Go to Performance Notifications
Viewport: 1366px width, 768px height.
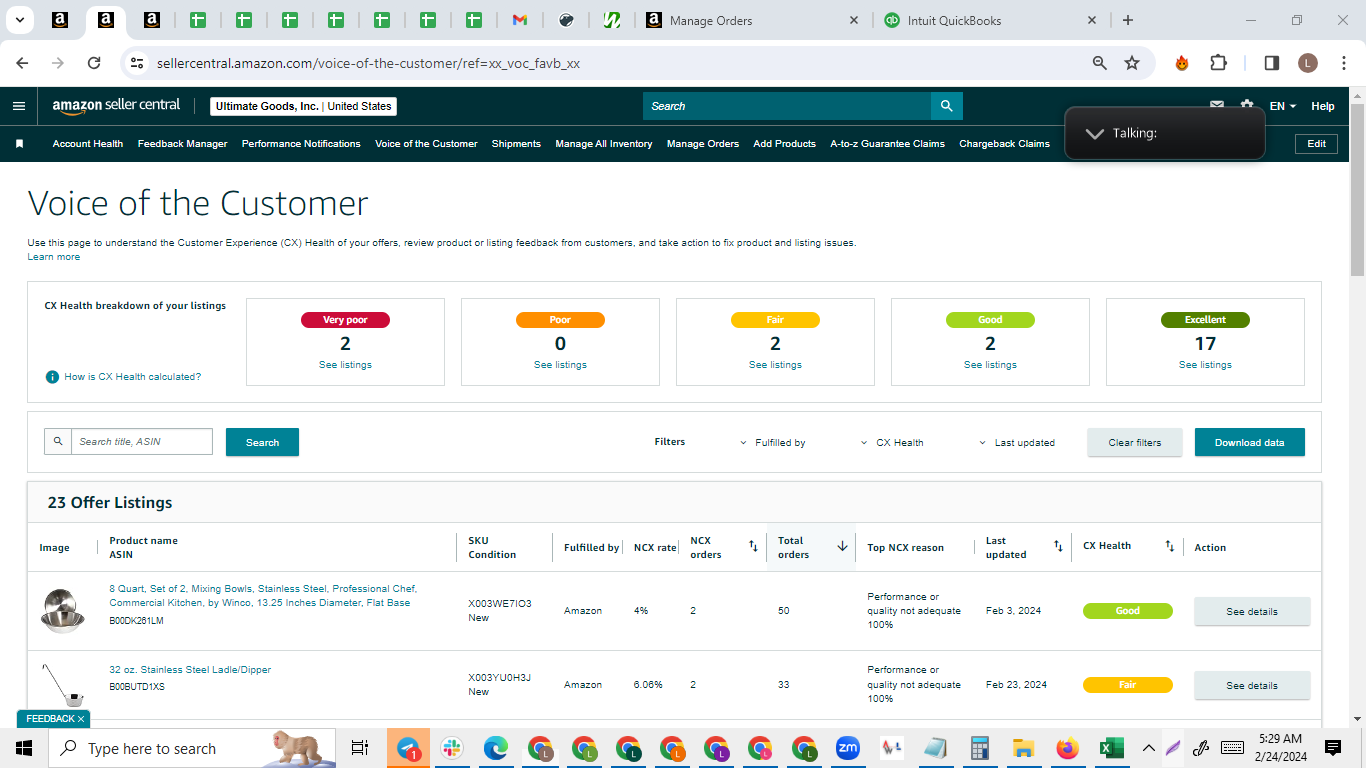[x=301, y=144]
